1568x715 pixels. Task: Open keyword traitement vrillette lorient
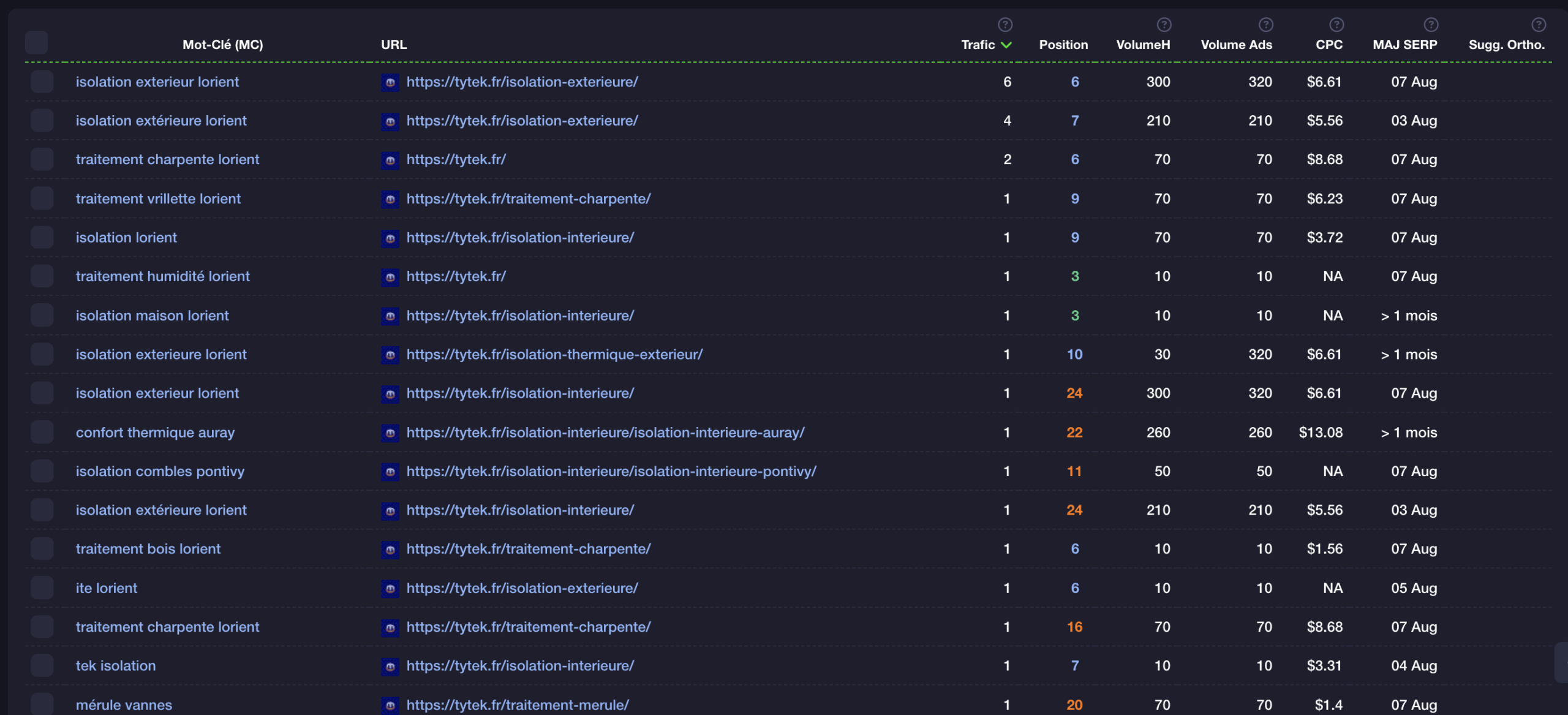tap(158, 199)
